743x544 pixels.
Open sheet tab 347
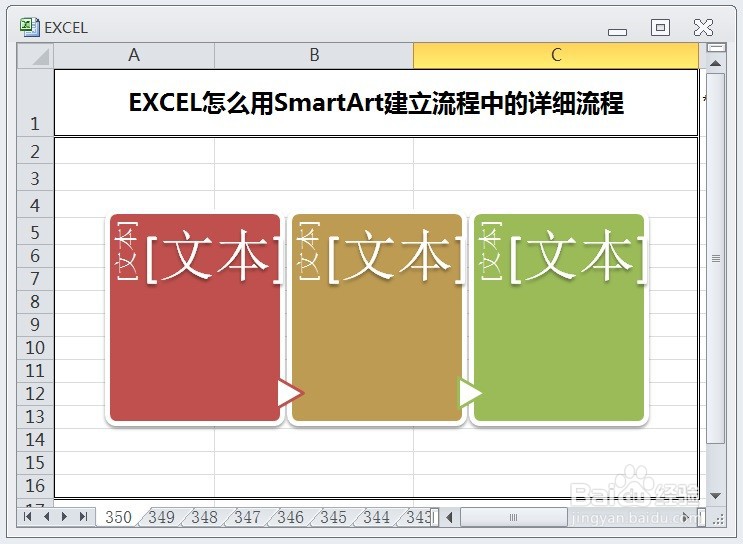(247, 517)
